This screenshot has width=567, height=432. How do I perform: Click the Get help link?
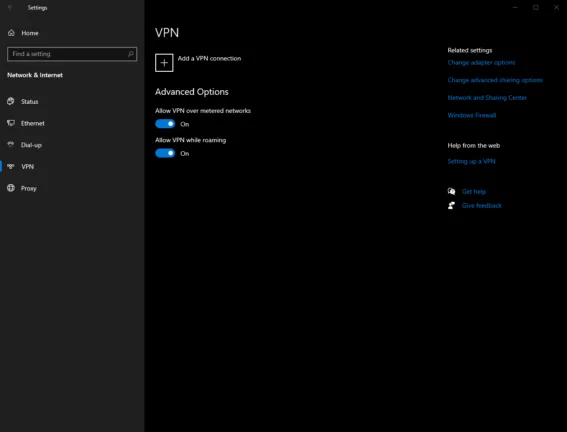coord(474,192)
